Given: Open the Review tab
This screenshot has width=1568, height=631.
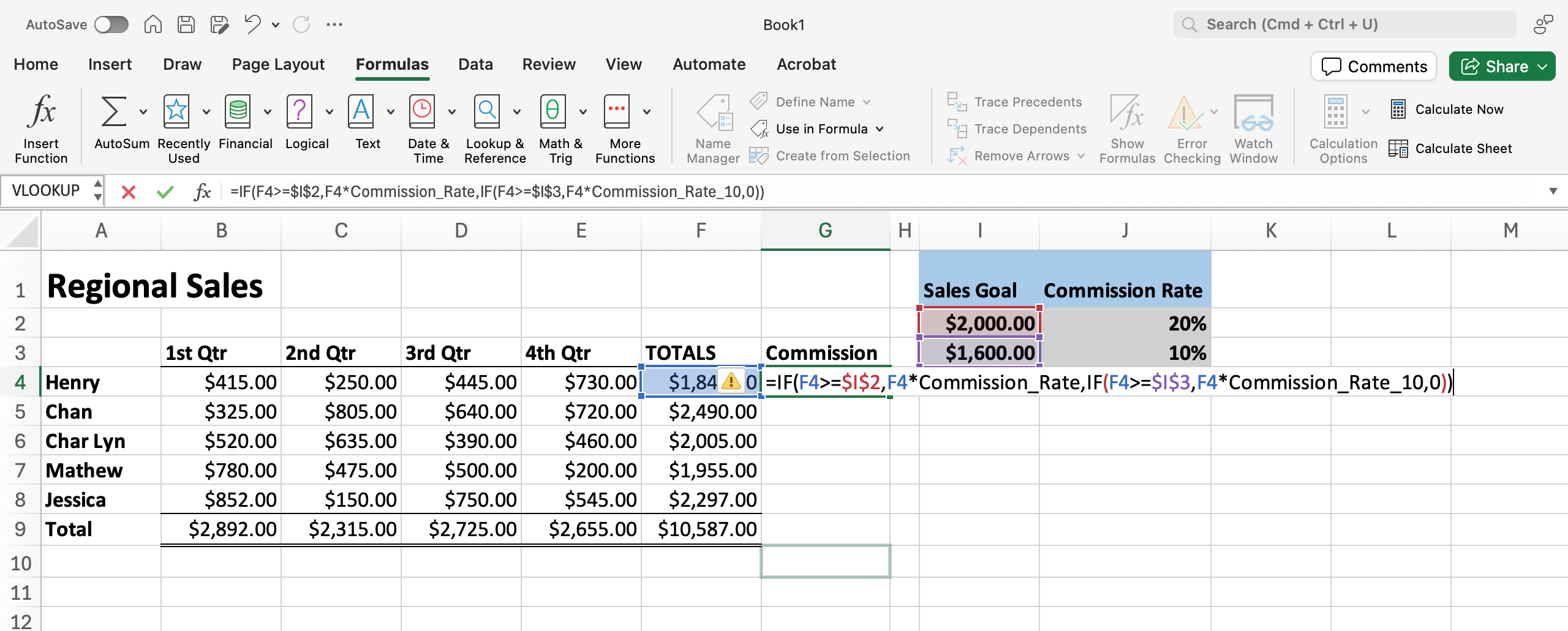Looking at the screenshot, I should tap(549, 64).
